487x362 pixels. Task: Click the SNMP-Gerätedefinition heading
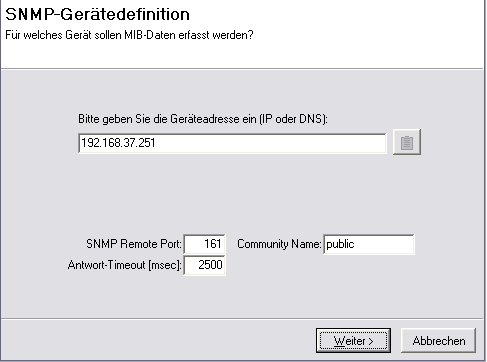pos(97,14)
